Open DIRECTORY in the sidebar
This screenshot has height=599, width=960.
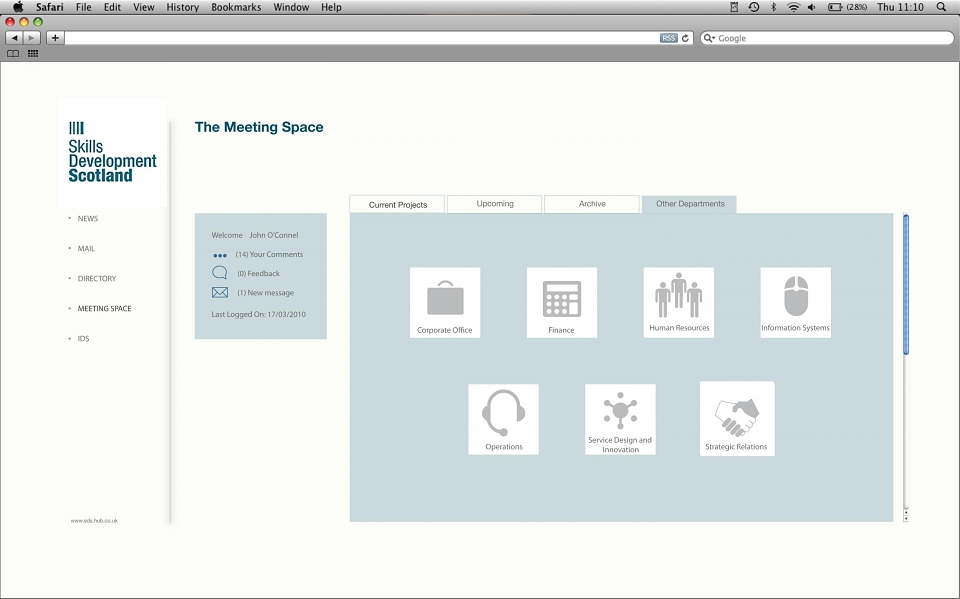tap(97, 279)
